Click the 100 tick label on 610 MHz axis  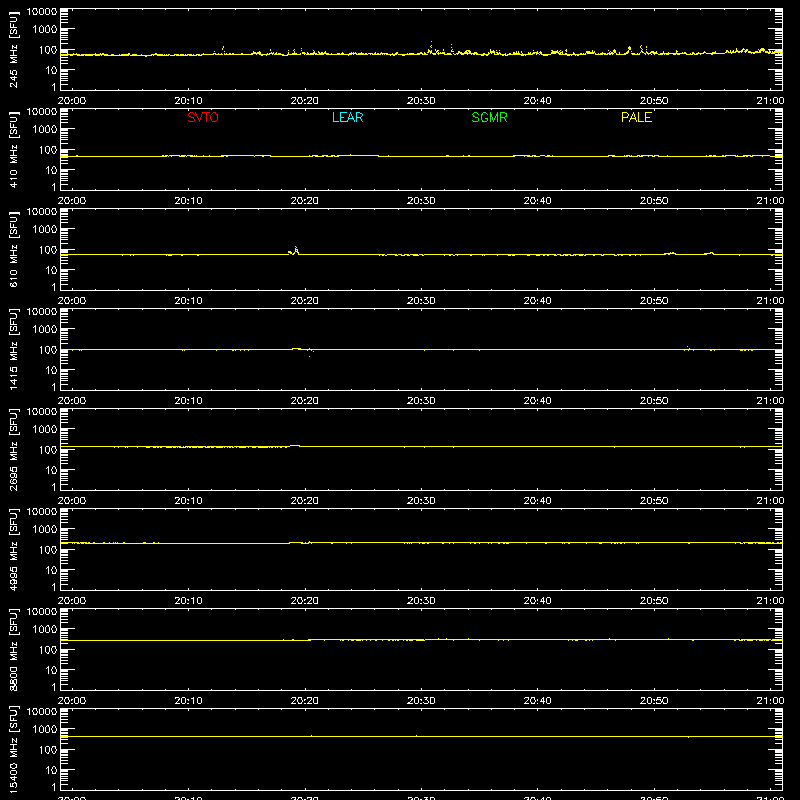pyautogui.click(x=48, y=250)
